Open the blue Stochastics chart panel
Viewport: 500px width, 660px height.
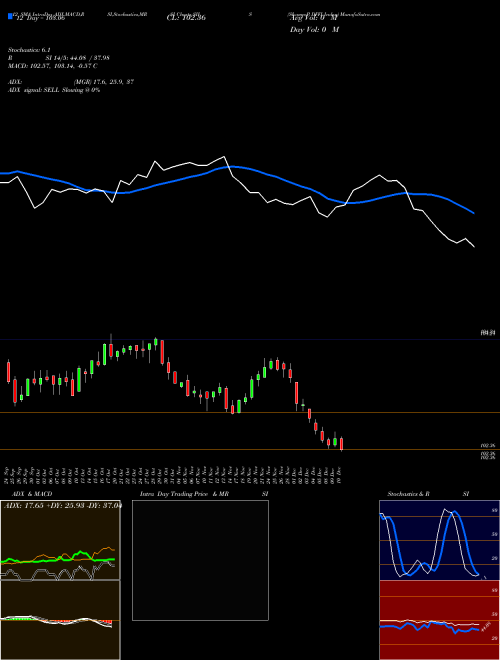click(439, 540)
